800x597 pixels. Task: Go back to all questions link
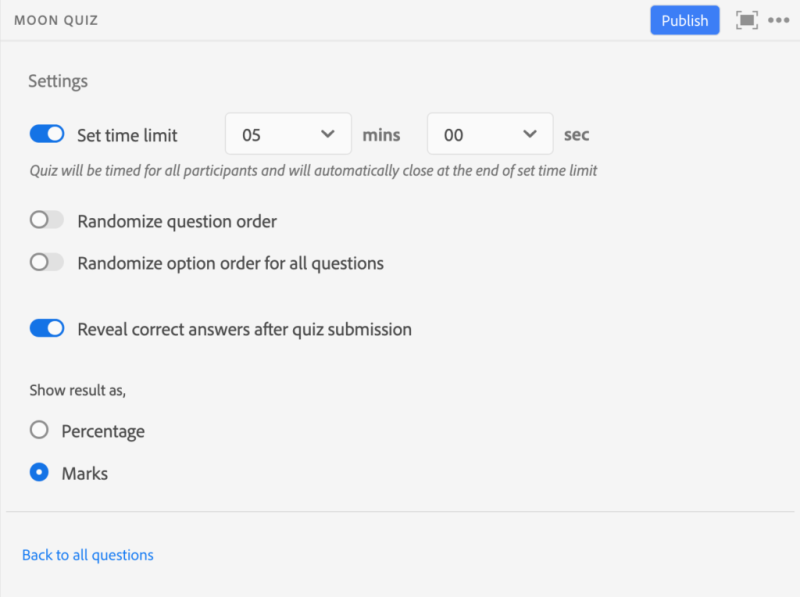tap(88, 555)
